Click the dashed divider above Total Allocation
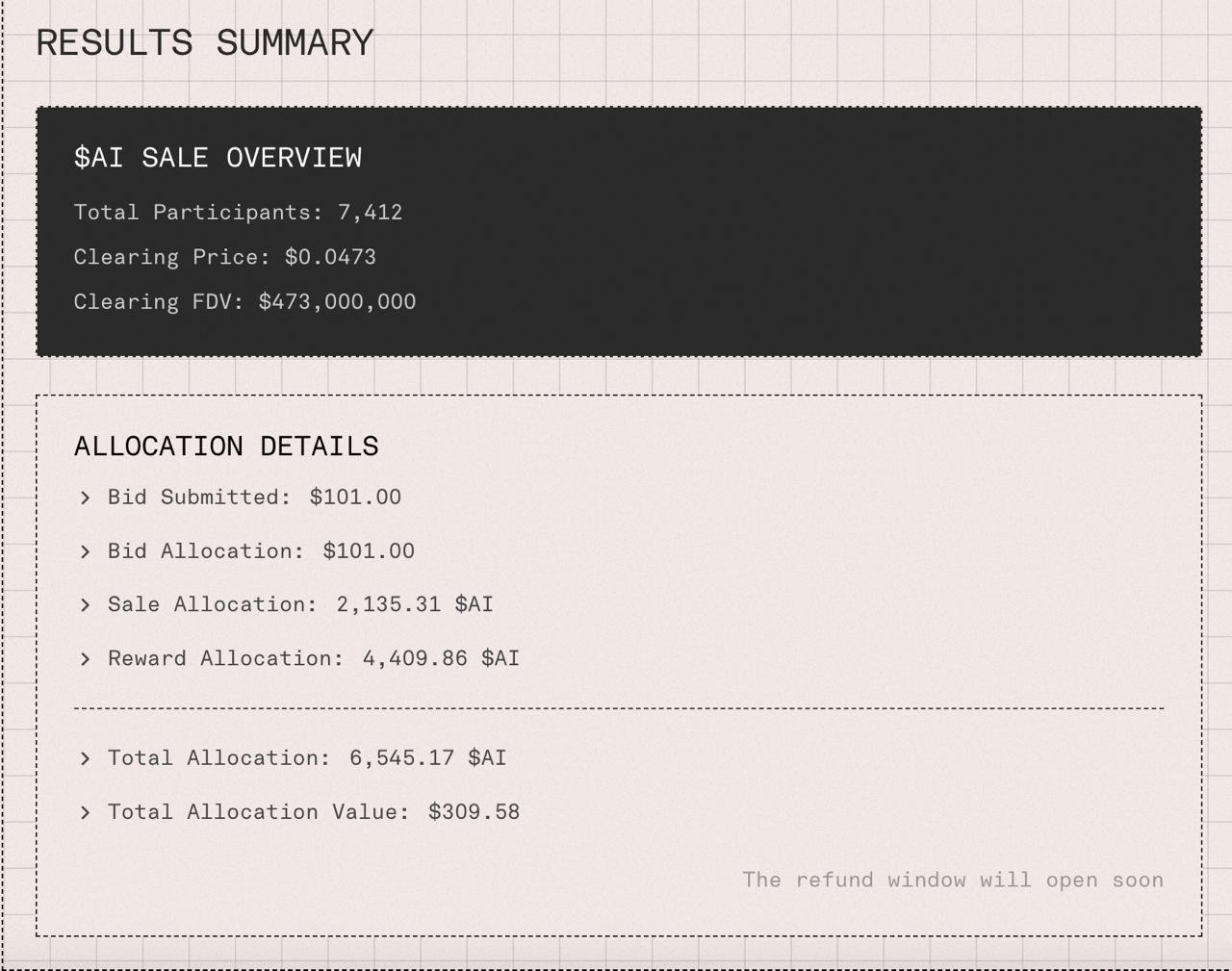The height and width of the screenshot is (971, 1232). click(619, 708)
